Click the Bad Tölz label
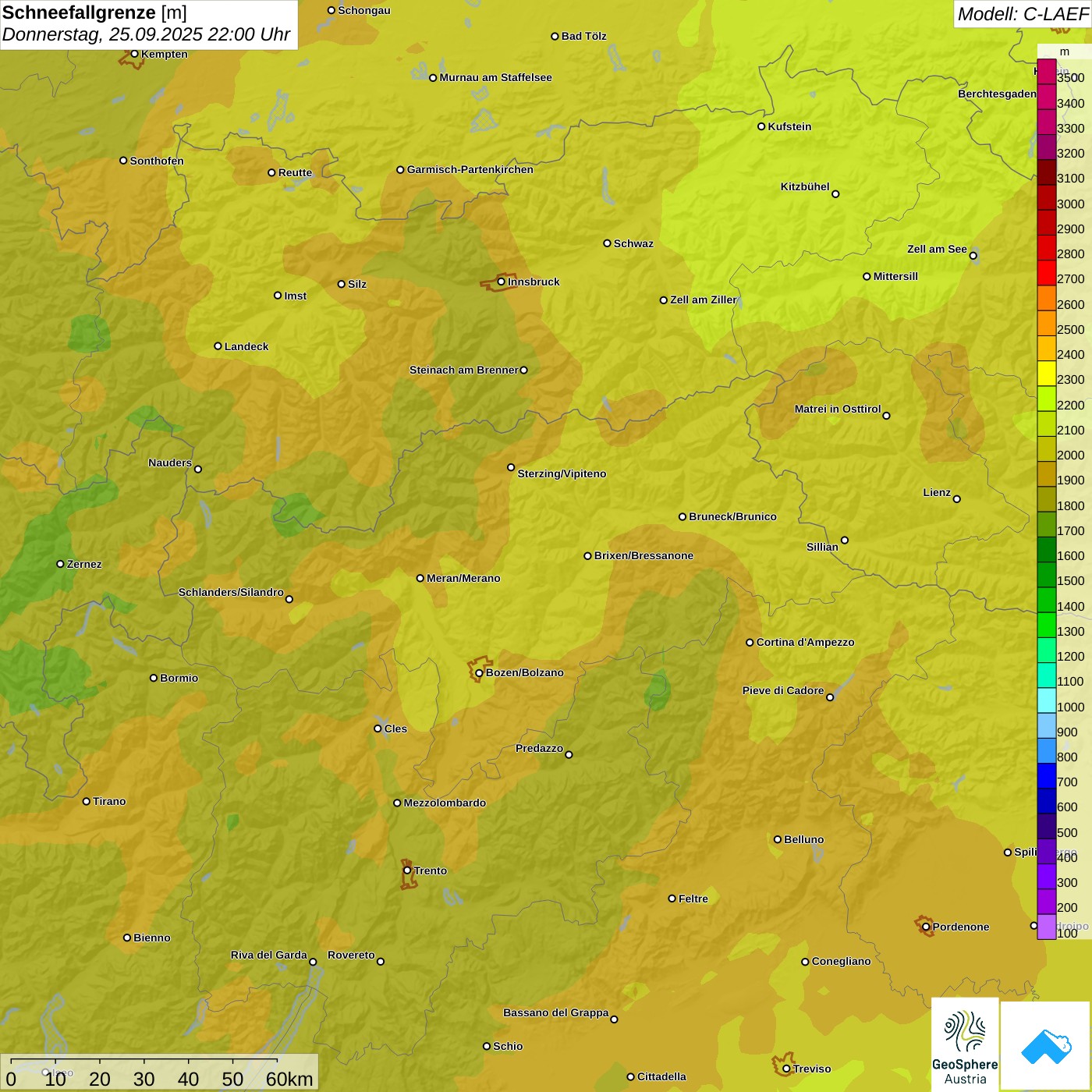 click(583, 36)
